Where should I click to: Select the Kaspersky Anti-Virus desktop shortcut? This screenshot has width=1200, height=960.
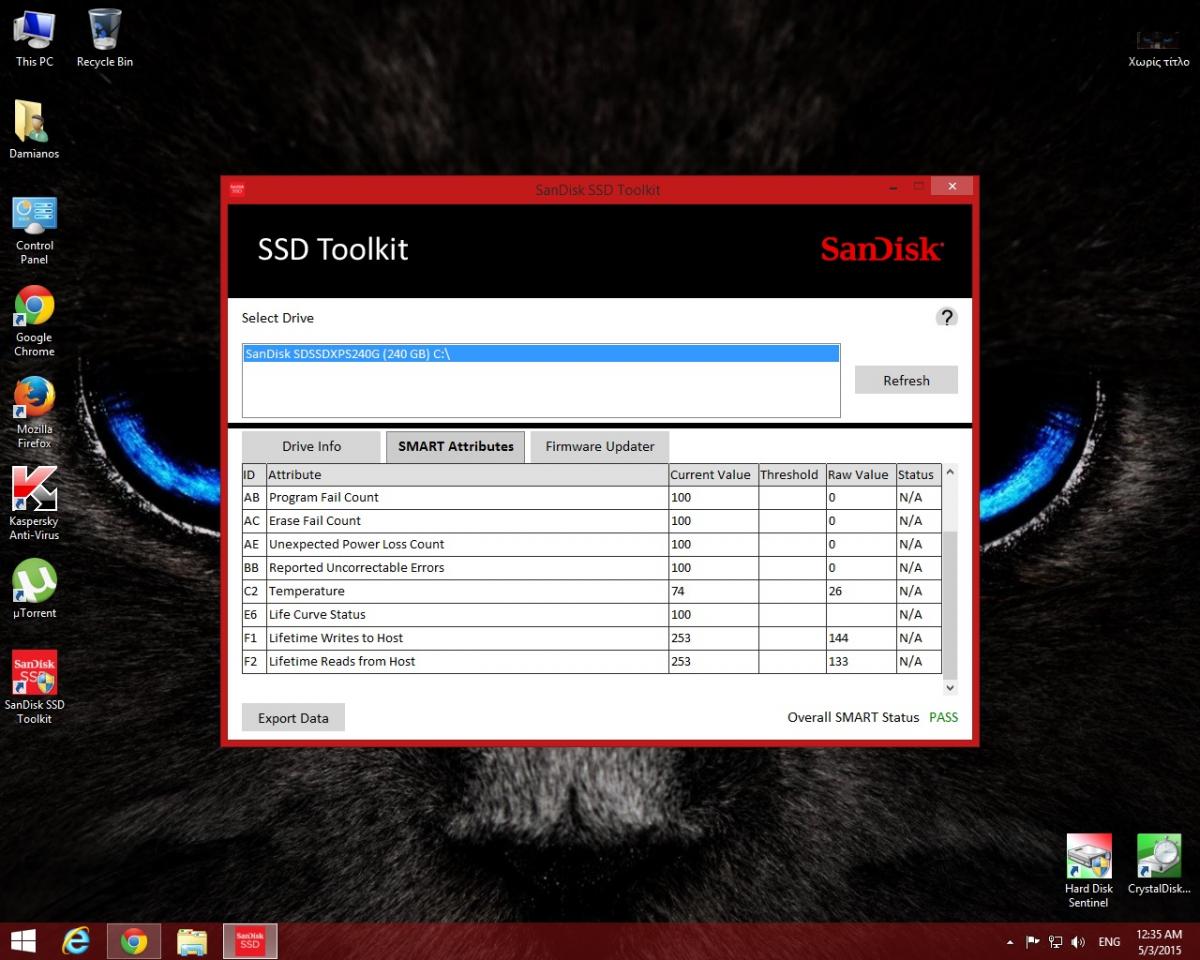click(x=34, y=504)
